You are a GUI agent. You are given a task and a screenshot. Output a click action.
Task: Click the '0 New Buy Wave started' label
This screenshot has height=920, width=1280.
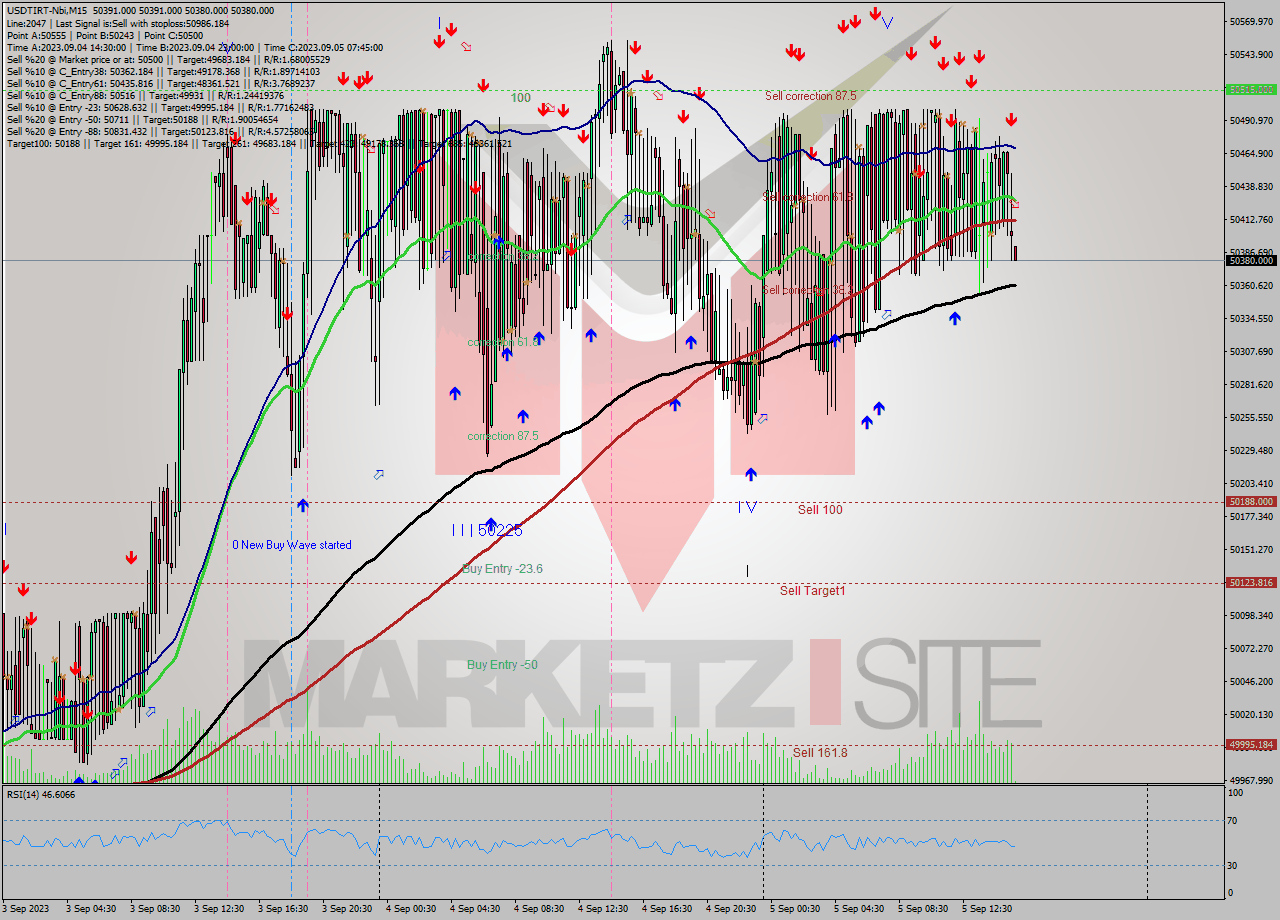pyautogui.click(x=292, y=545)
